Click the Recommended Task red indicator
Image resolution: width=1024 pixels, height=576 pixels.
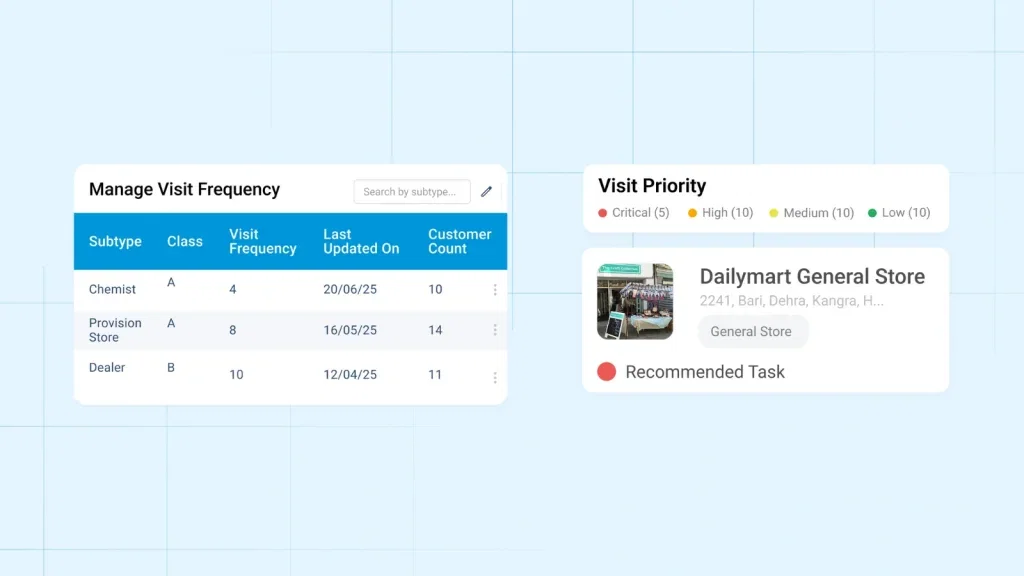click(604, 371)
